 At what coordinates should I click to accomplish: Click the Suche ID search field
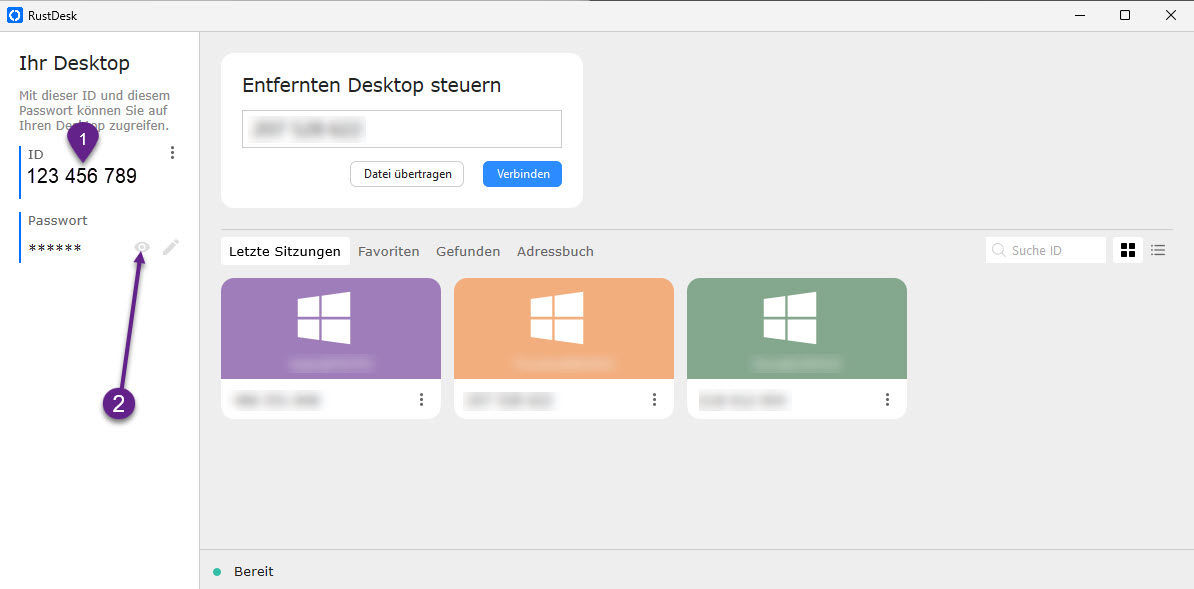pyautogui.click(x=1046, y=250)
